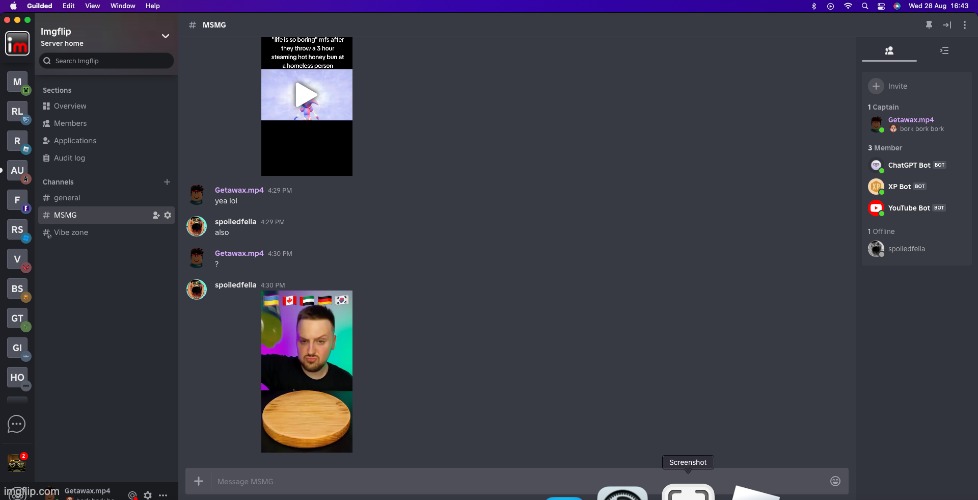This screenshot has height=500, width=978.
Task: Switch to the members list tab
Action: 889,50
